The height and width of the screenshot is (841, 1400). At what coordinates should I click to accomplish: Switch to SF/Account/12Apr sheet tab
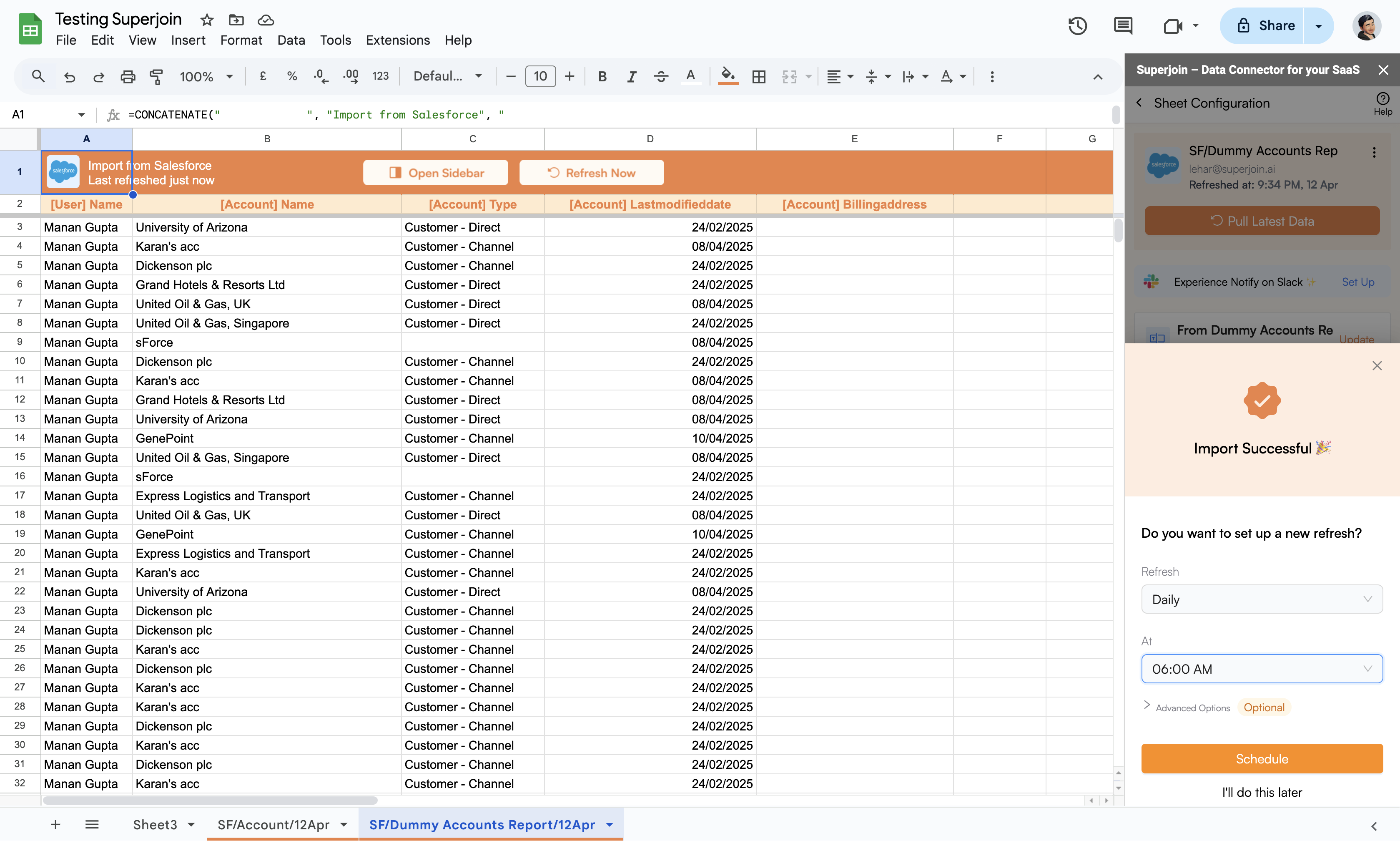click(273, 825)
